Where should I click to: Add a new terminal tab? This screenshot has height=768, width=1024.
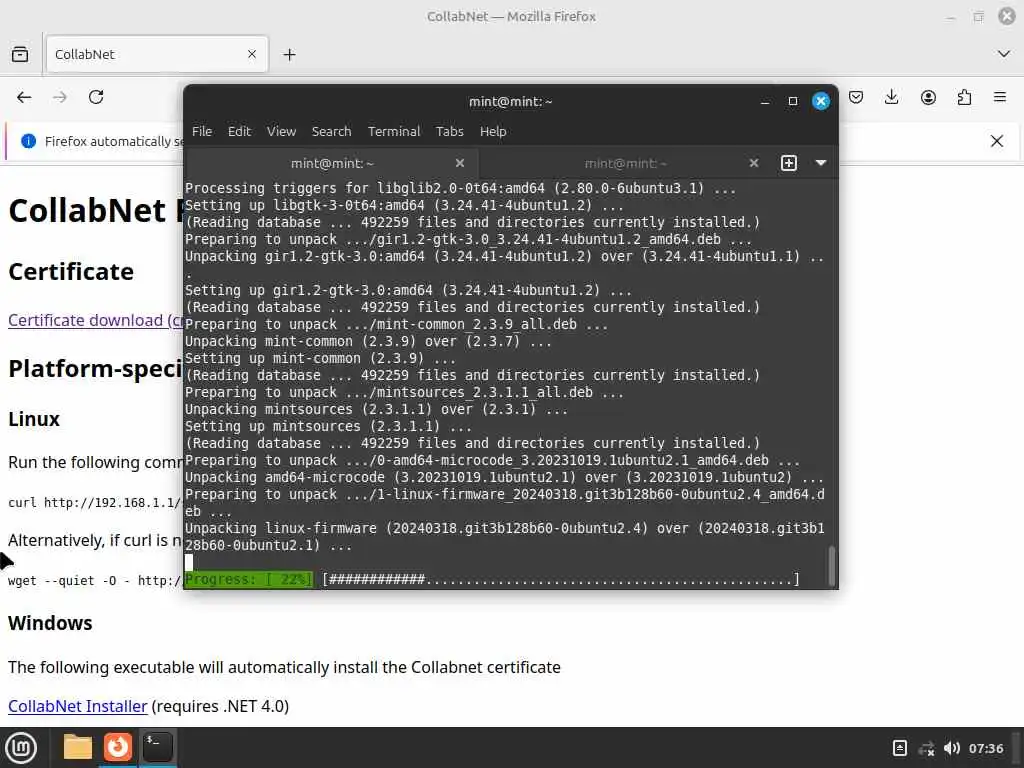[x=789, y=163]
